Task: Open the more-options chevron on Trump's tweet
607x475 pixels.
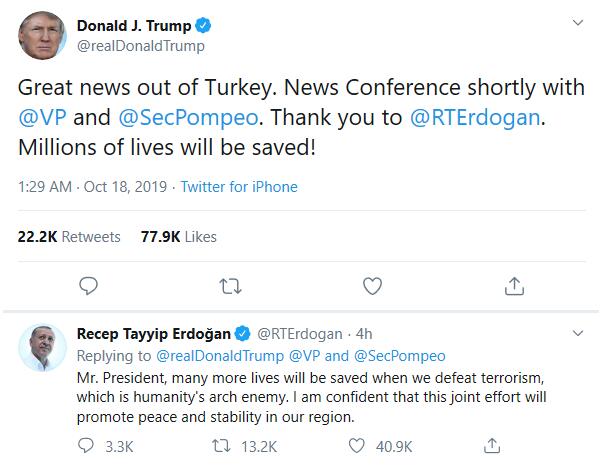Action: pos(578,23)
